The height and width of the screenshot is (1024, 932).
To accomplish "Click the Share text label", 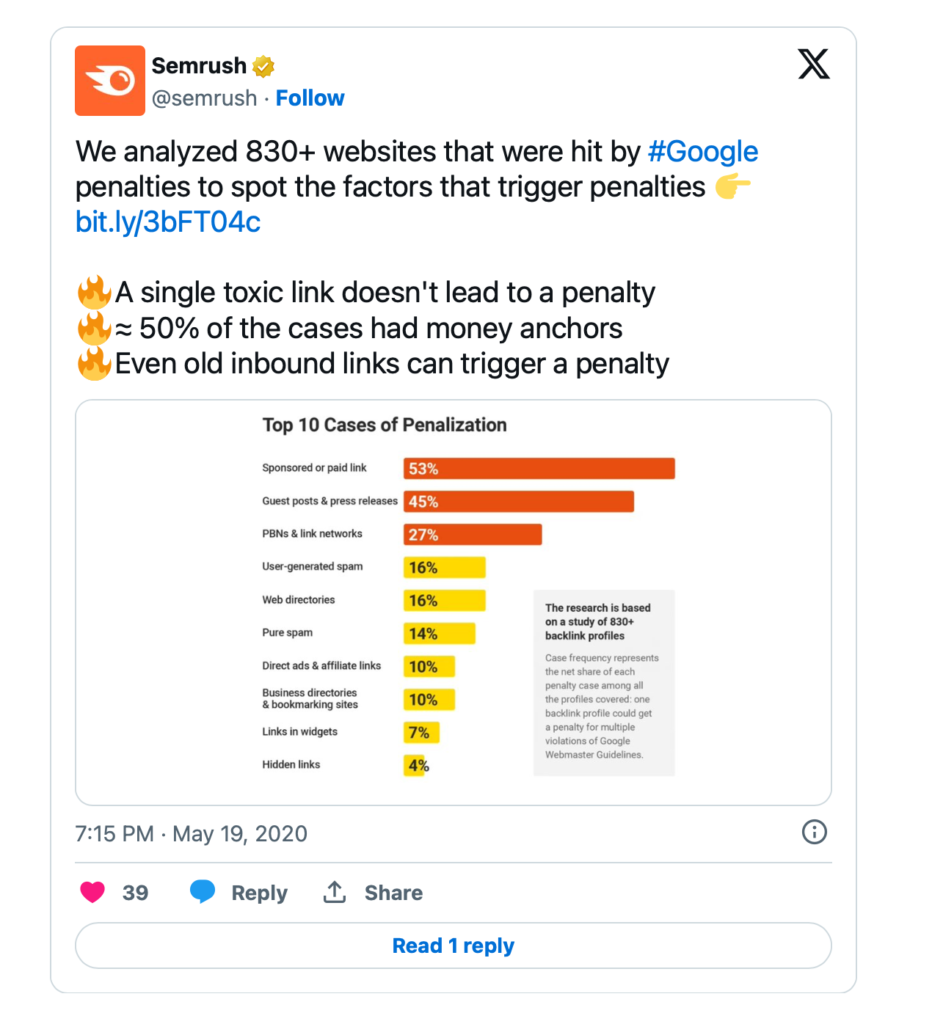I will 393,893.
